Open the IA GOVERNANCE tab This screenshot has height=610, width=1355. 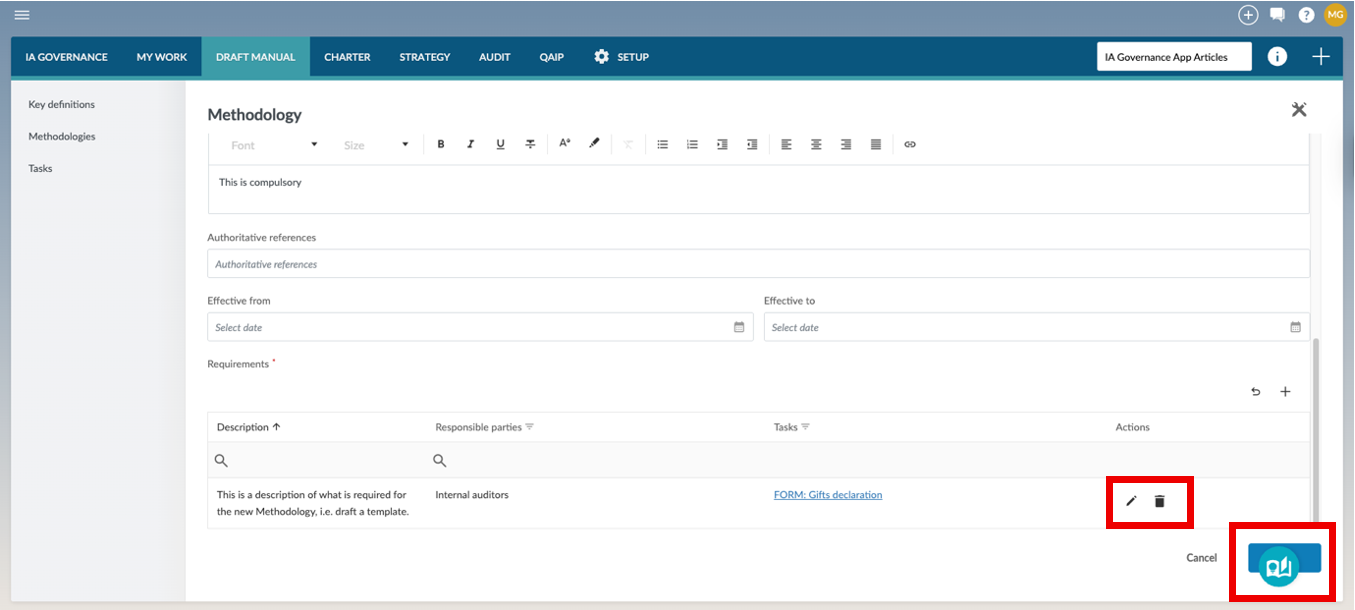point(67,57)
